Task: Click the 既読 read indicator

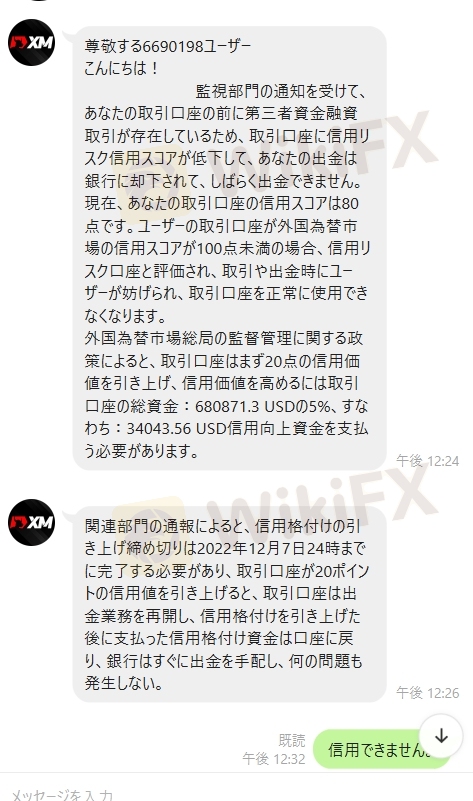Action: [292, 740]
